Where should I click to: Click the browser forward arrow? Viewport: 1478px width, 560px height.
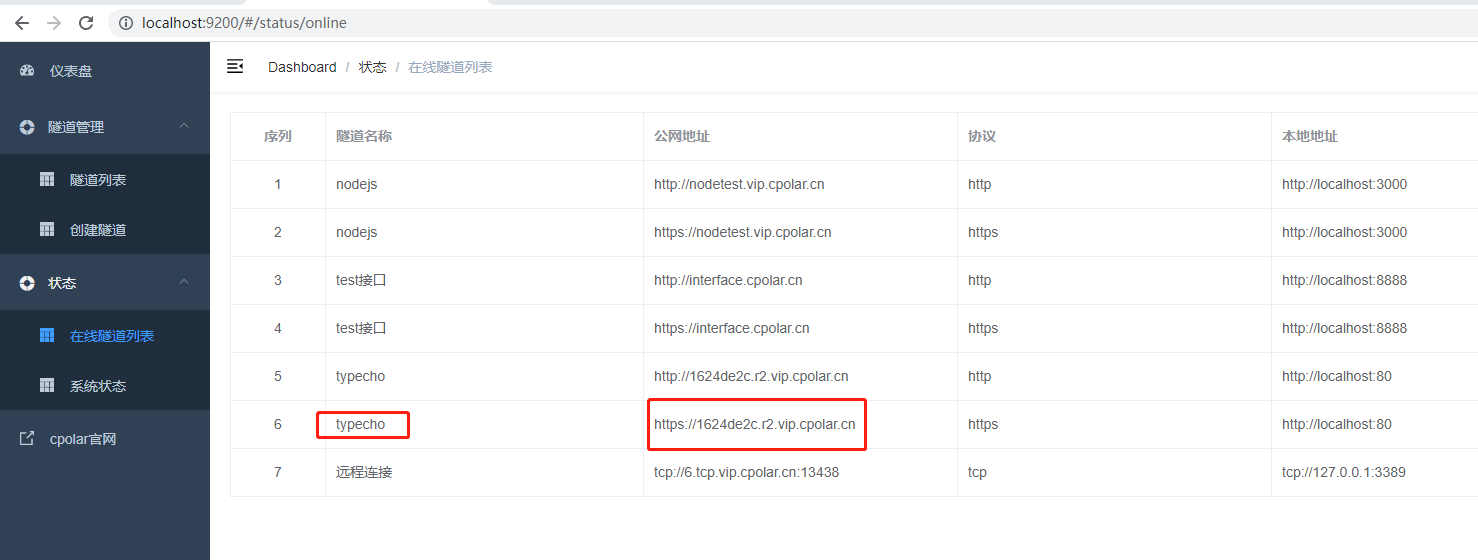pos(54,22)
